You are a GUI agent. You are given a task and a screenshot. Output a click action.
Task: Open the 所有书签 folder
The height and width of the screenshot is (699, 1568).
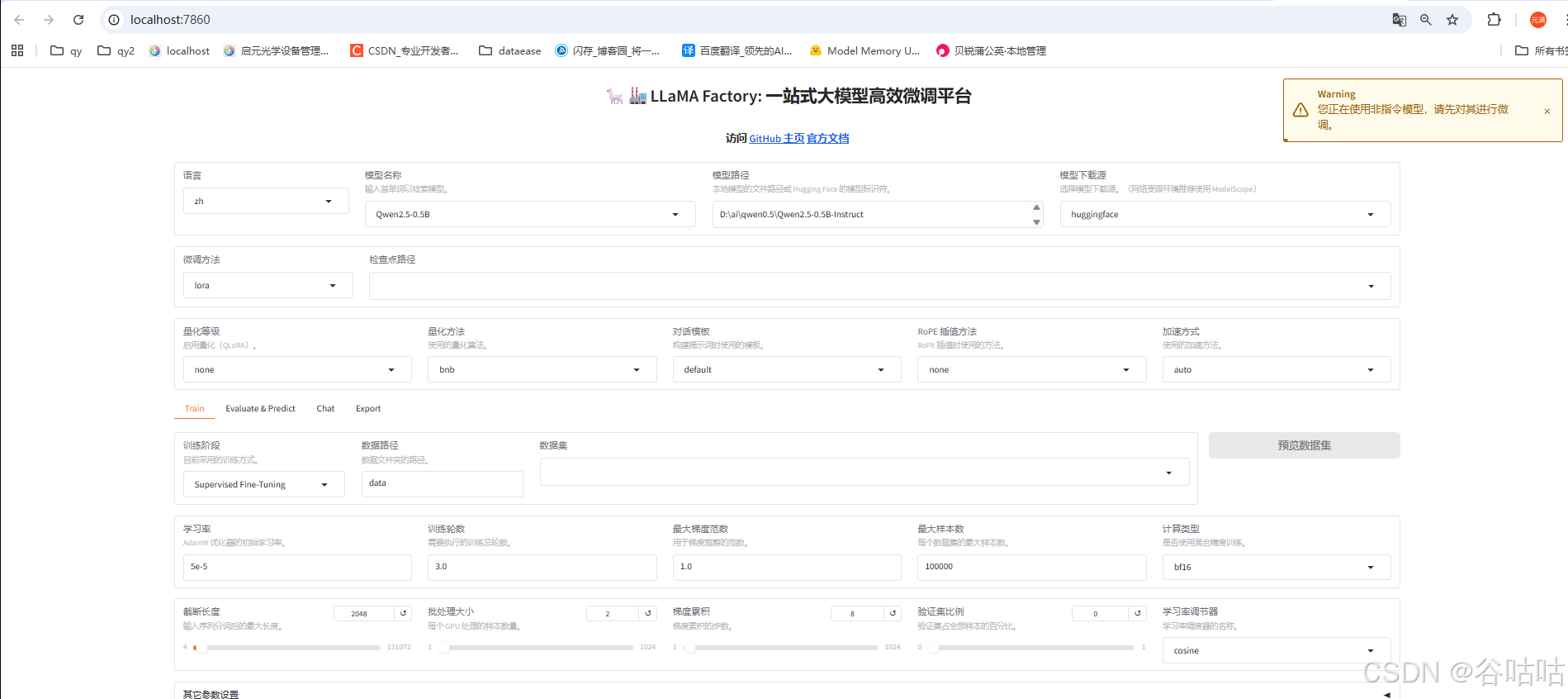(x=1541, y=50)
